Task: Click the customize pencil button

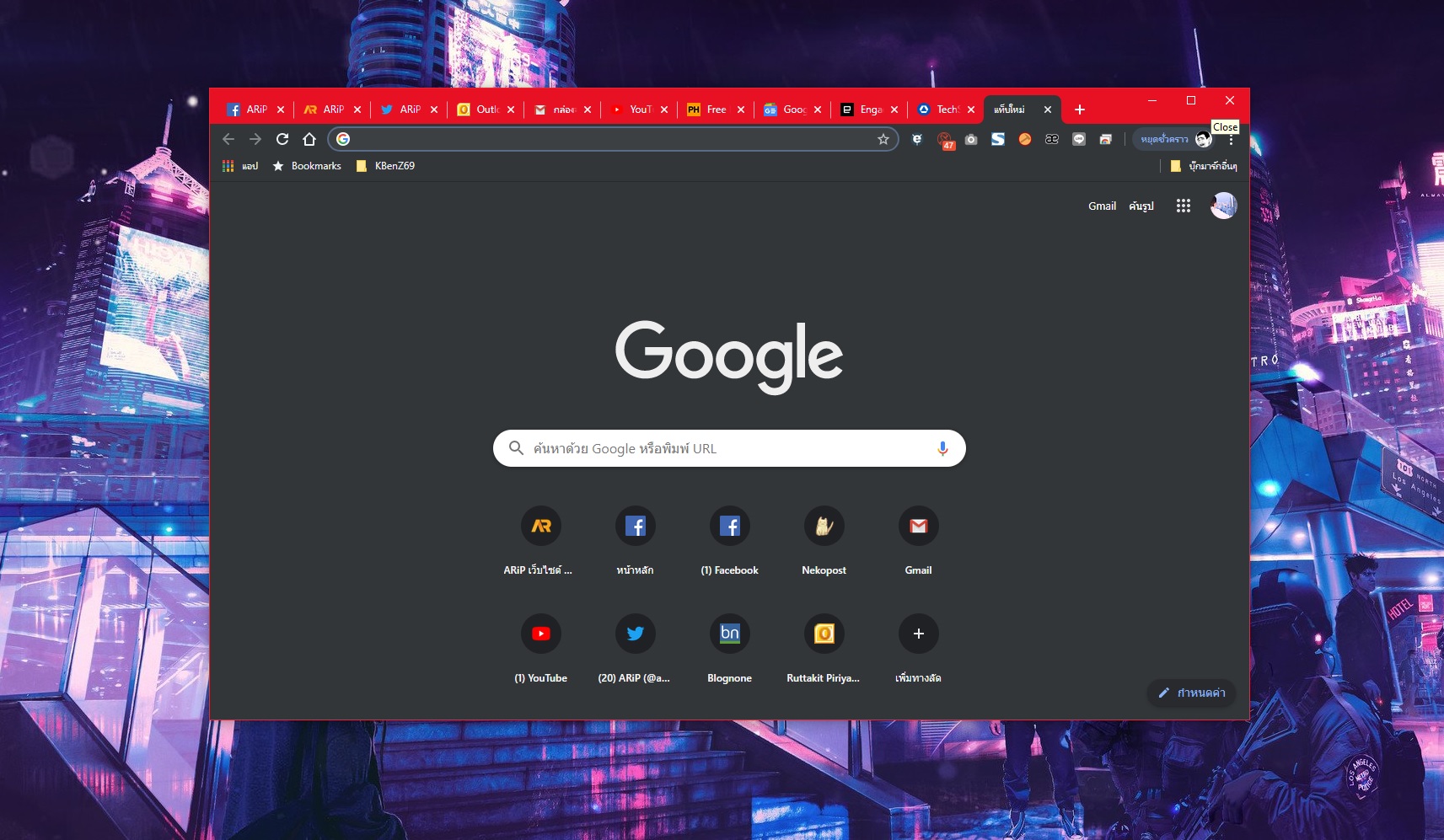Action: point(1191,693)
